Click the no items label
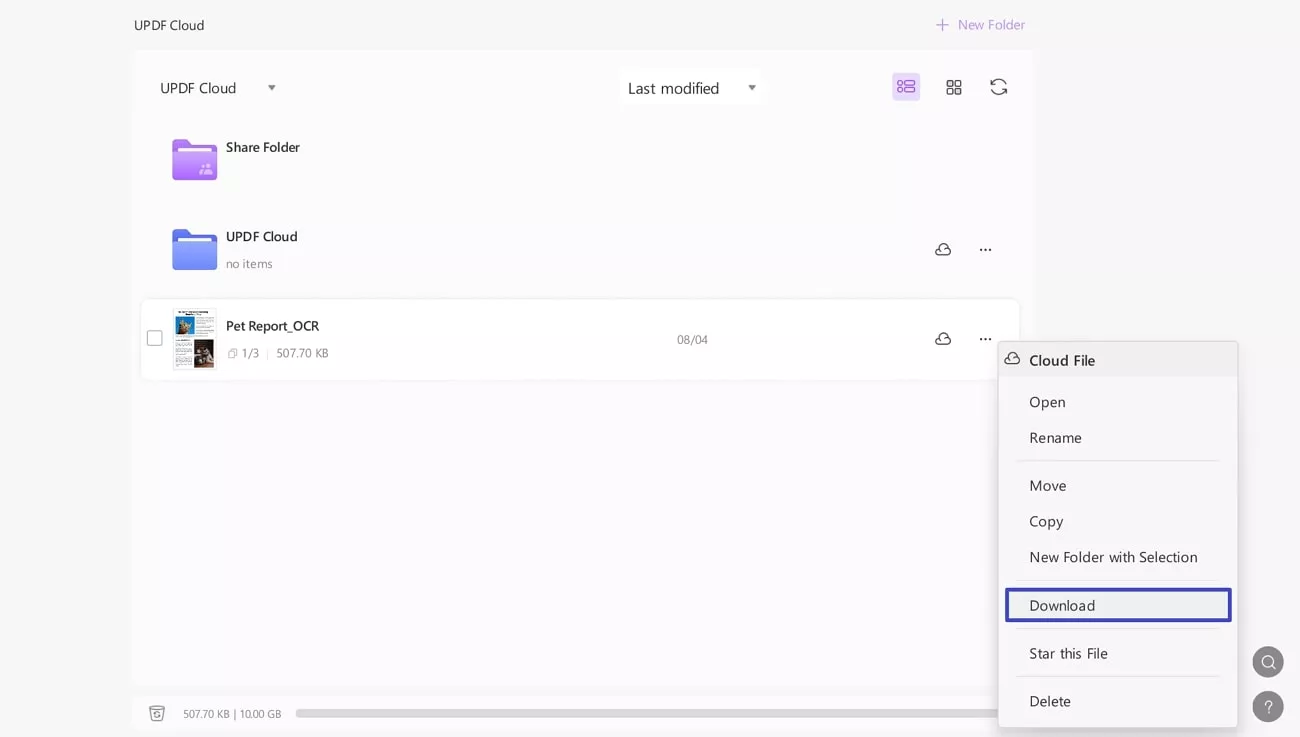Viewport: 1300px width, 737px height. click(249, 264)
